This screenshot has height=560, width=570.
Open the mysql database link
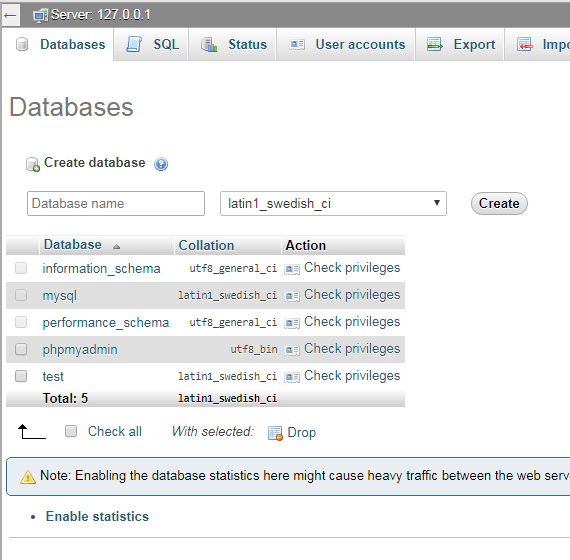point(60,296)
